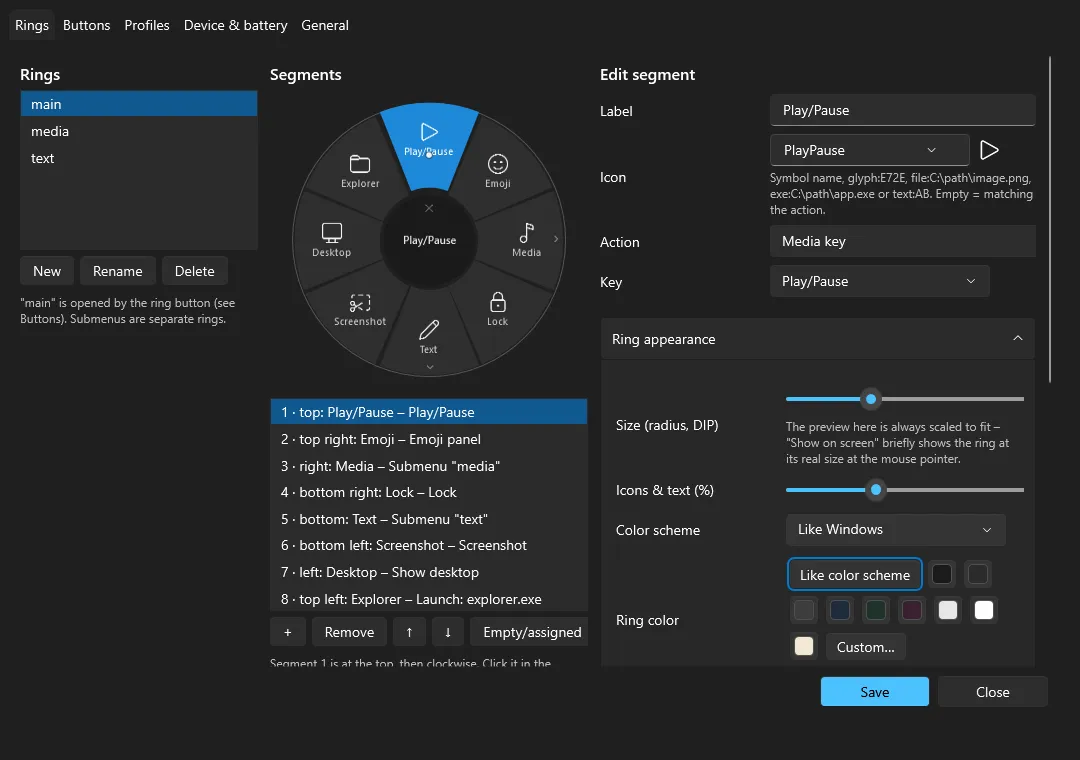Click the submenu chevron next to Media segment
Viewport: 1080px width, 760px height.
click(556, 239)
